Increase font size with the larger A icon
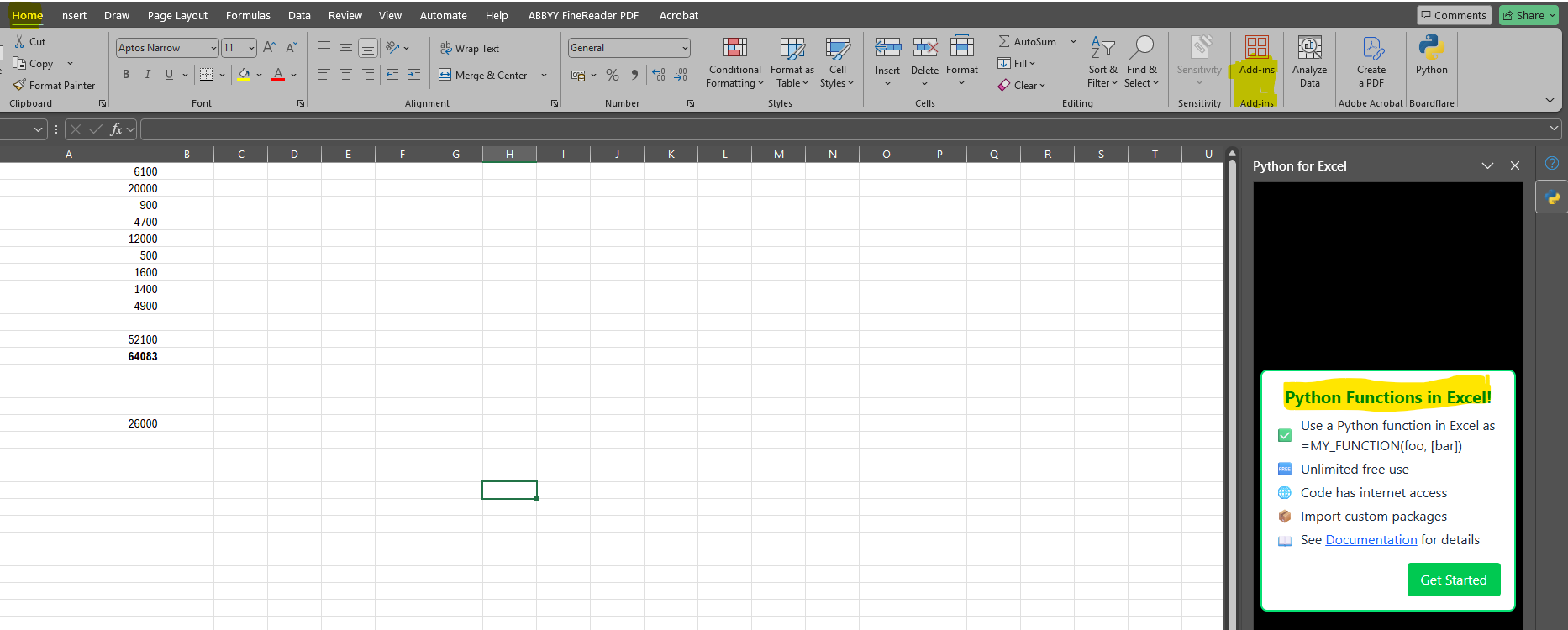The height and width of the screenshot is (630, 1568). [269, 48]
